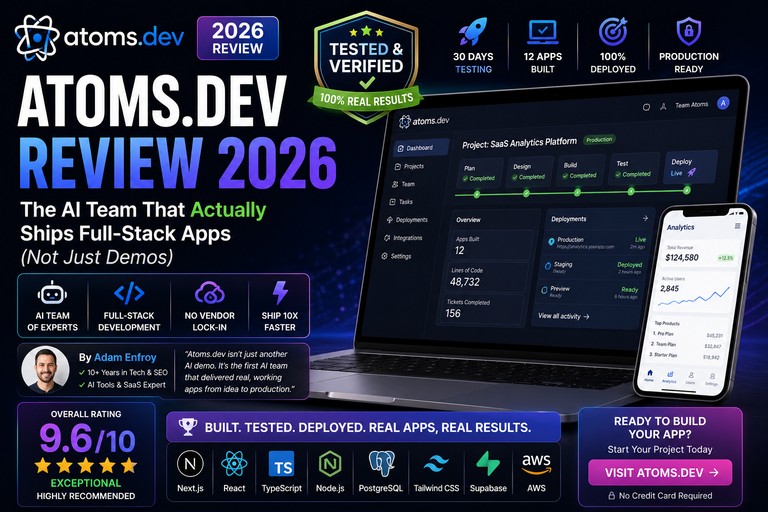Image resolution: width=768 pixels, height=512 pixels.
Task: Open Settings in the laptop sidebar
Action: tap(396, 256)
